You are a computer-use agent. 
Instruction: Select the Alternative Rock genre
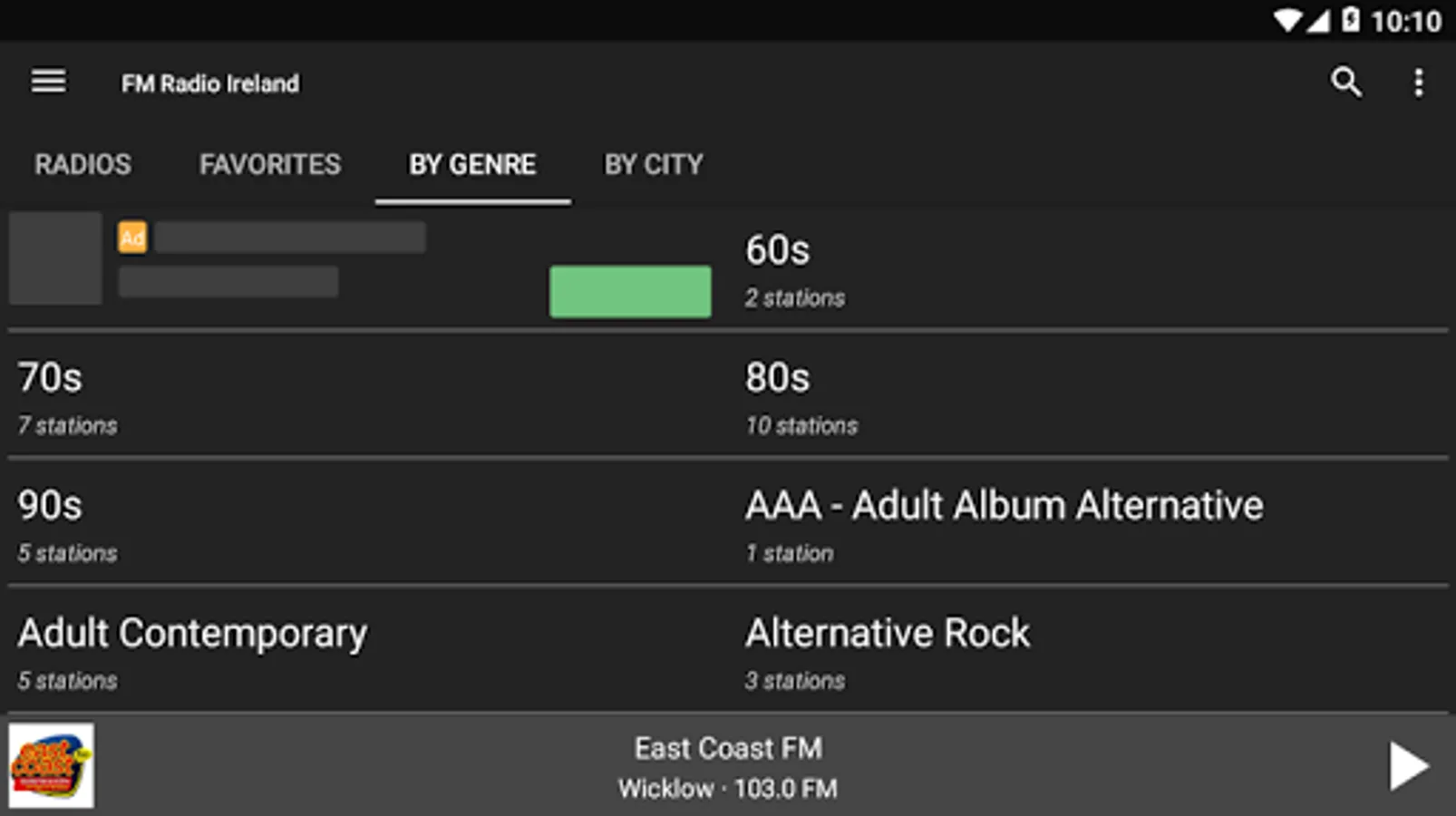coord(1088,652)
